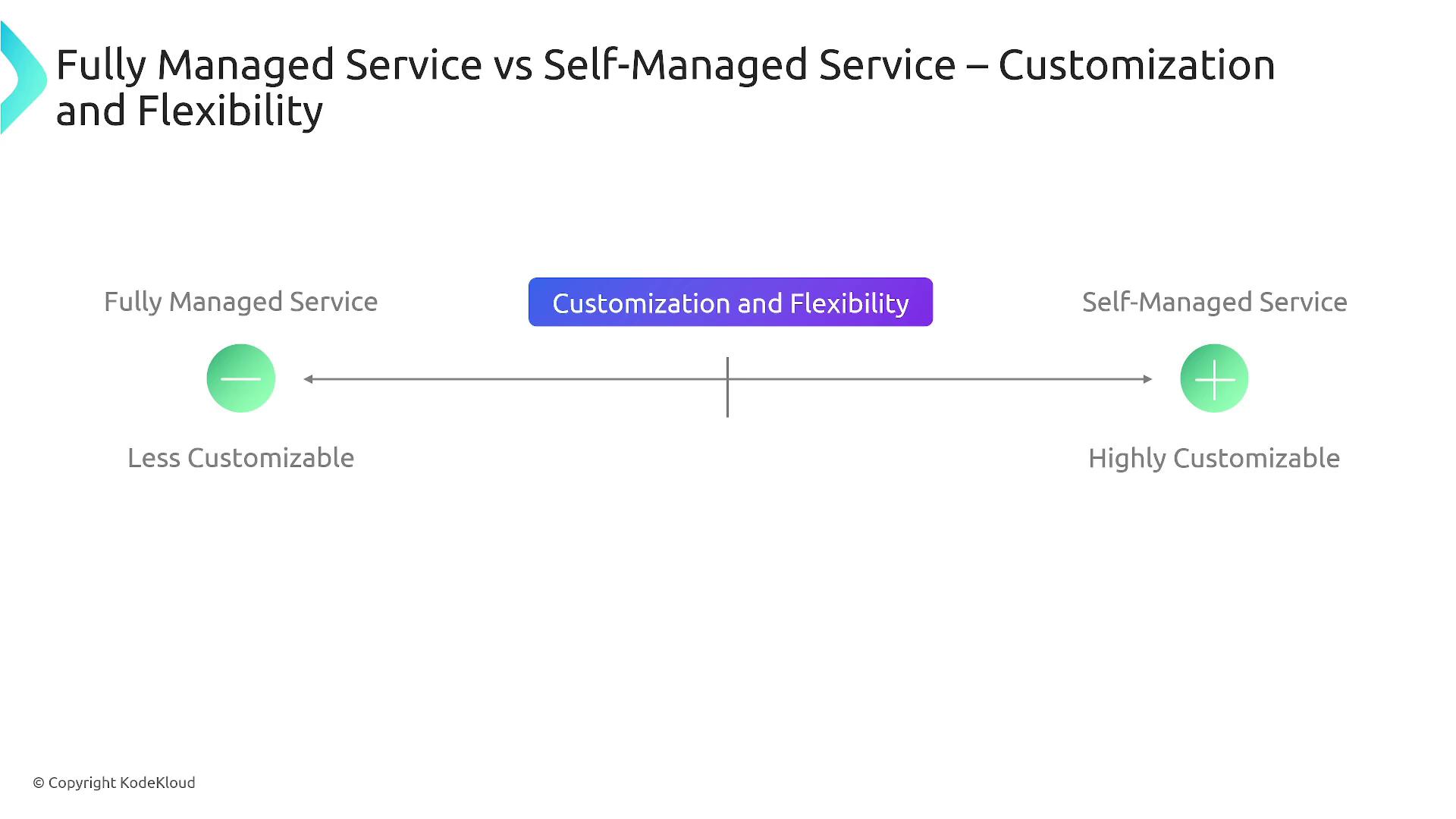Select the Less Customizable caption
Screen dimensions: 1456x819
240,458
